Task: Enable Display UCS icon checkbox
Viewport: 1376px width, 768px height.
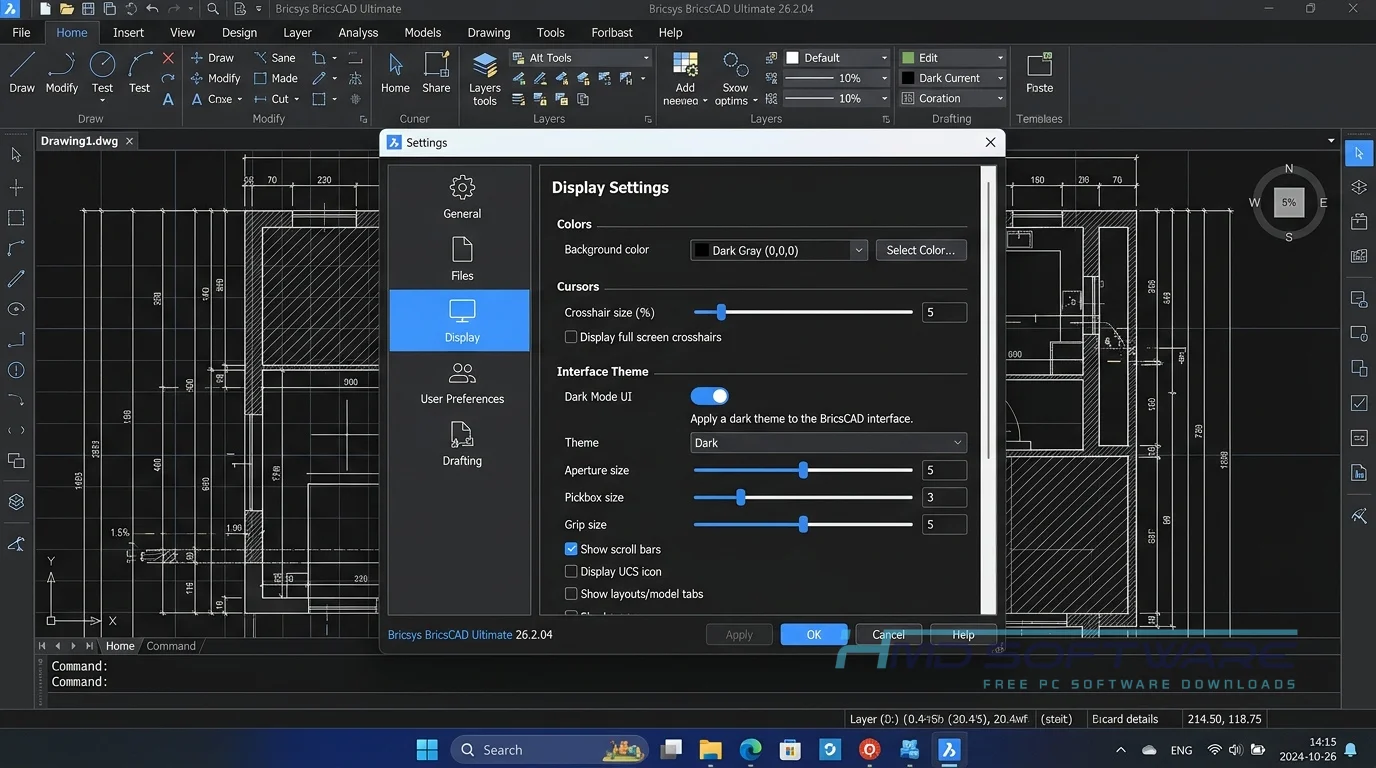Action: [x=571, y=572]
